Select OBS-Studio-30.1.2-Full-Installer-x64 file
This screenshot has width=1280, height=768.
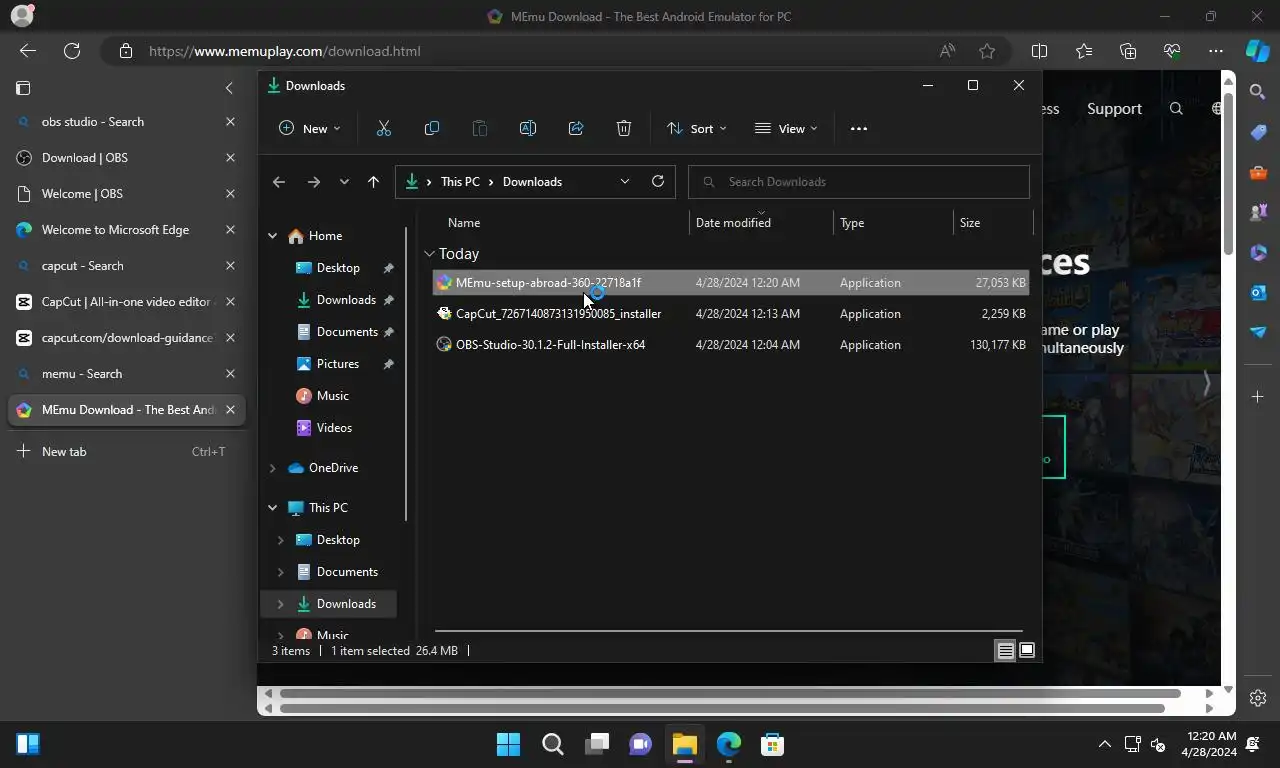730,345
